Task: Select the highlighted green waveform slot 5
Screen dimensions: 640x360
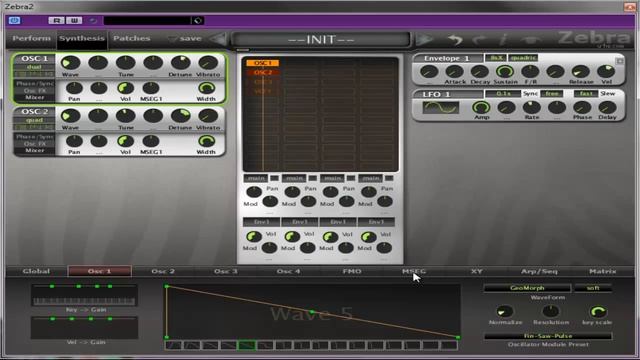Action: click(247, 345)
